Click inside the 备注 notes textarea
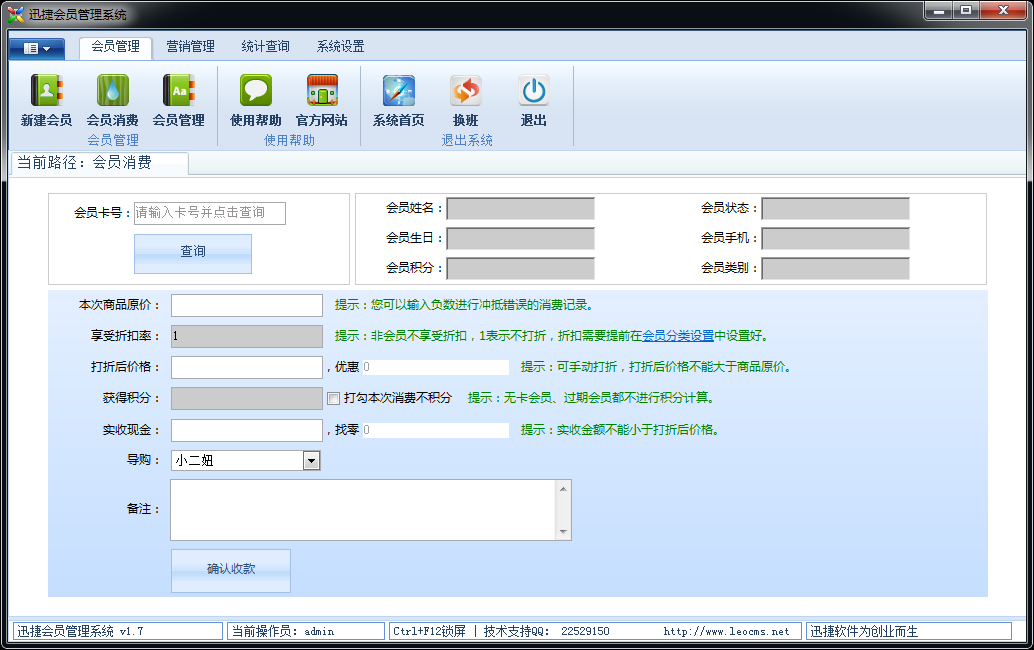The width and height of the screenshot is (1034, 650). [x=363, y=510]
